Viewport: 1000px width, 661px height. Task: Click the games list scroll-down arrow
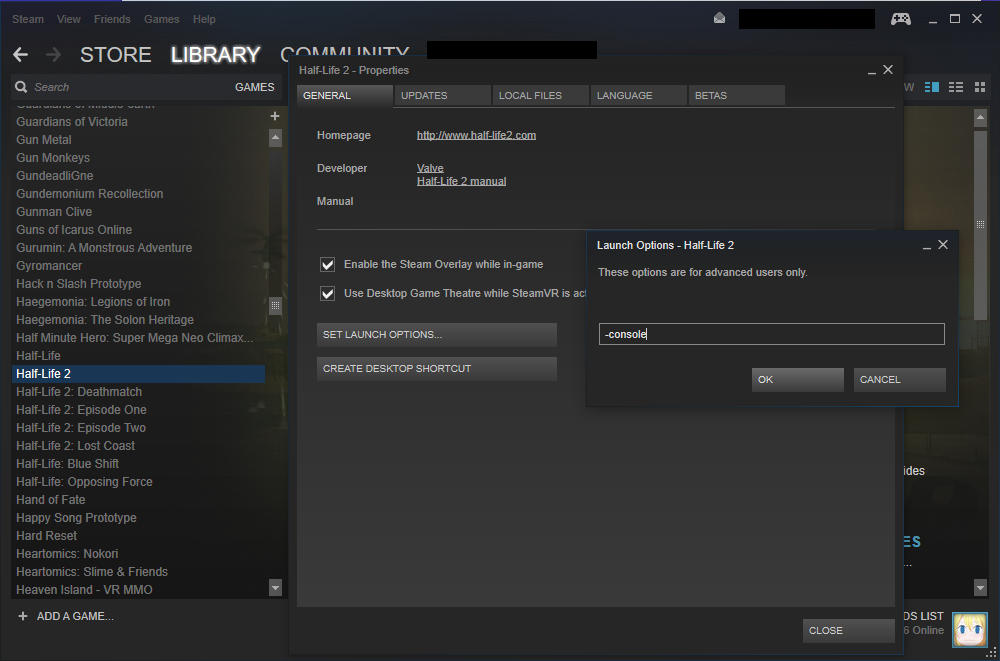tap(276, 587)
